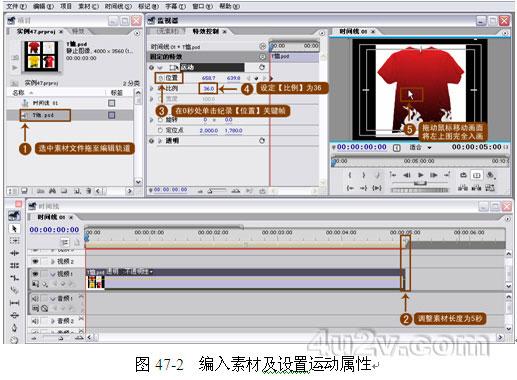Toggle Safe Margins button in program monitor
517x380 pixels.
click(476, 175)
